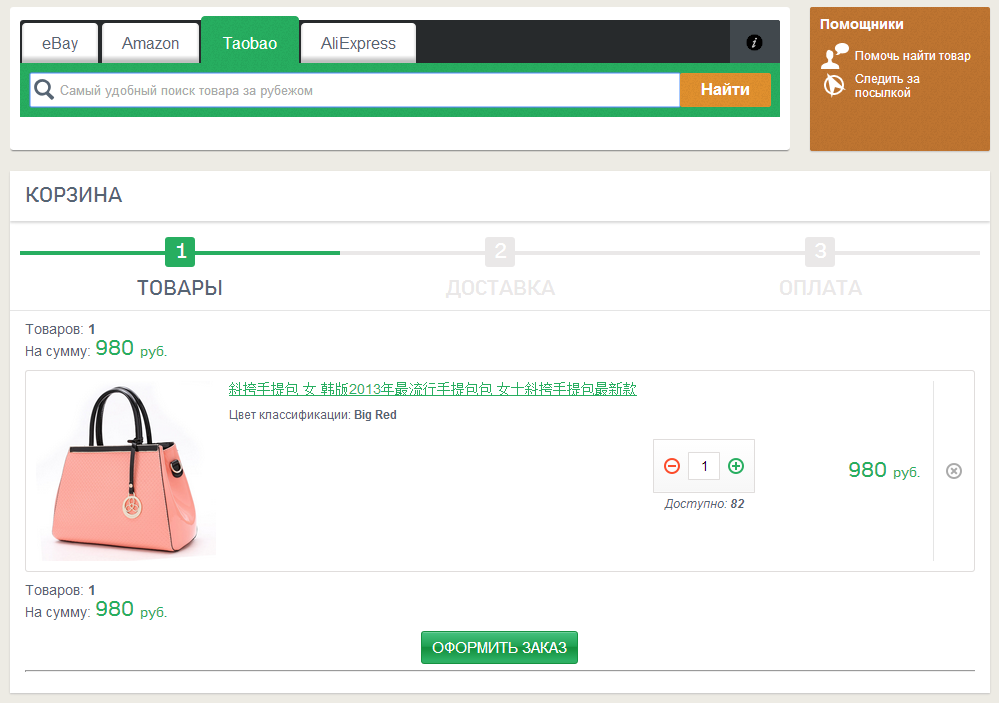Click the magnifier search icon
Viewport: 999px width, 703px height.
pyautogui.click(x=44, y=90)
